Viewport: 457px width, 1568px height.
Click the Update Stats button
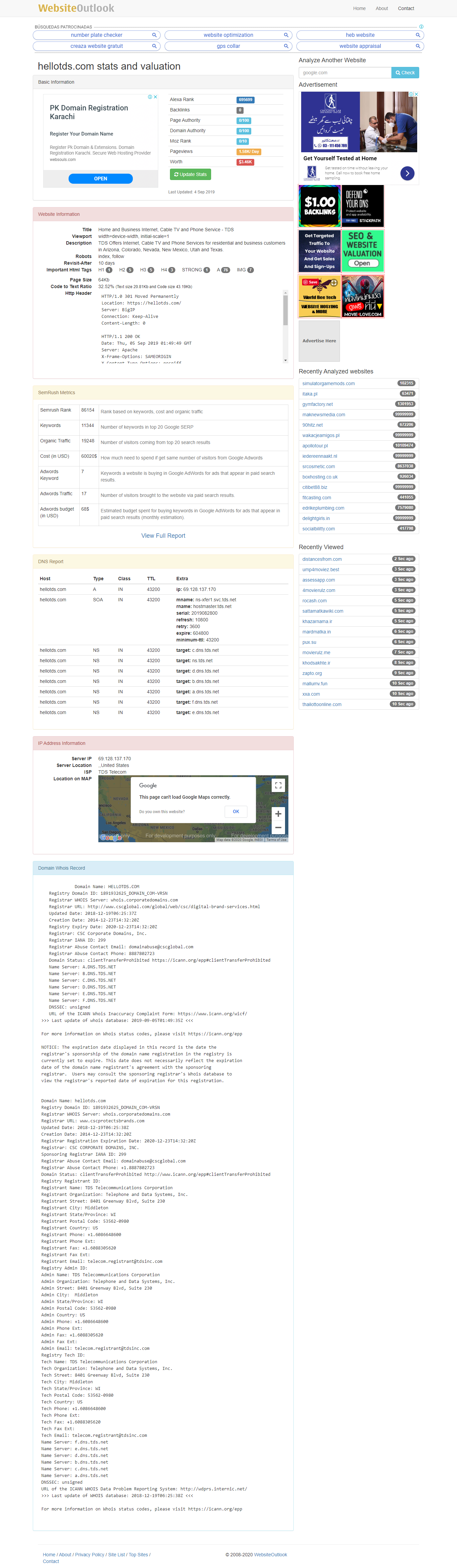190,174
